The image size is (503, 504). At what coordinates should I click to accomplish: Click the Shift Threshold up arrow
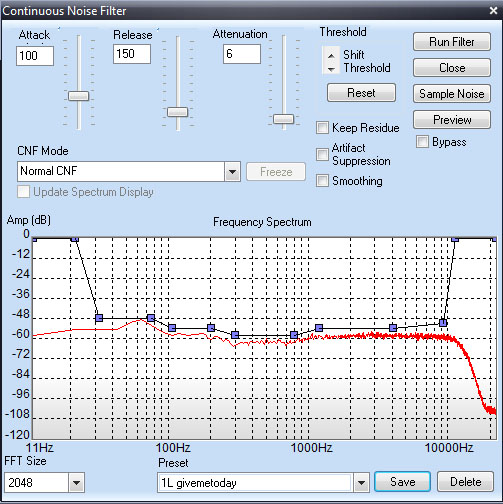(331, 55)
